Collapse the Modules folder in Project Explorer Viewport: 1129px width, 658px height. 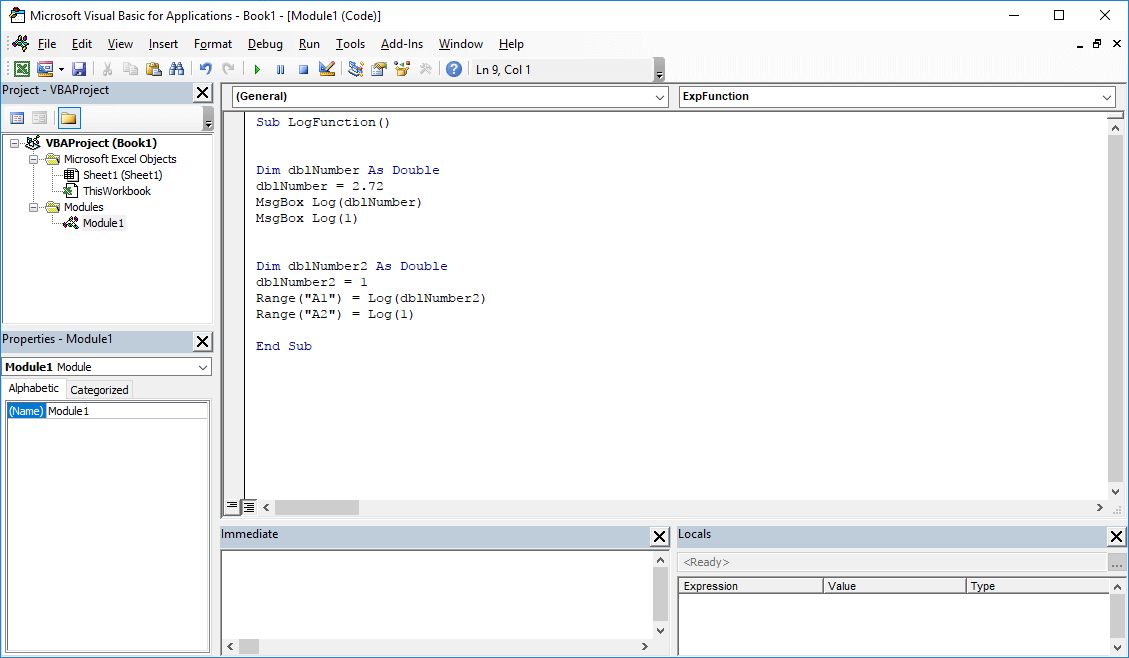tap(32, 207)
